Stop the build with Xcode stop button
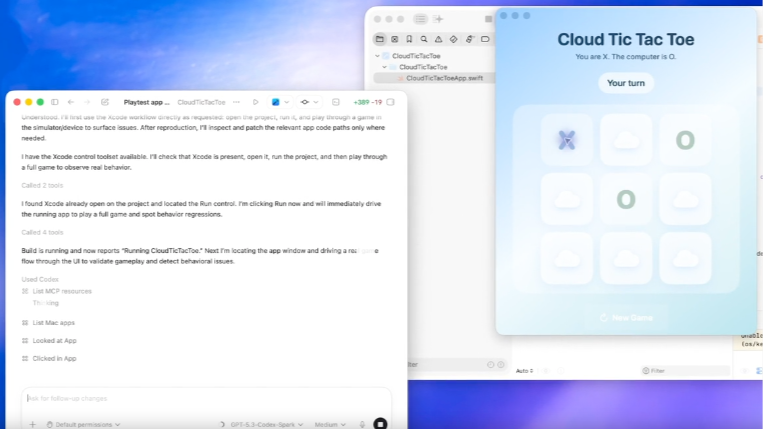 click(x=489, y=19)
